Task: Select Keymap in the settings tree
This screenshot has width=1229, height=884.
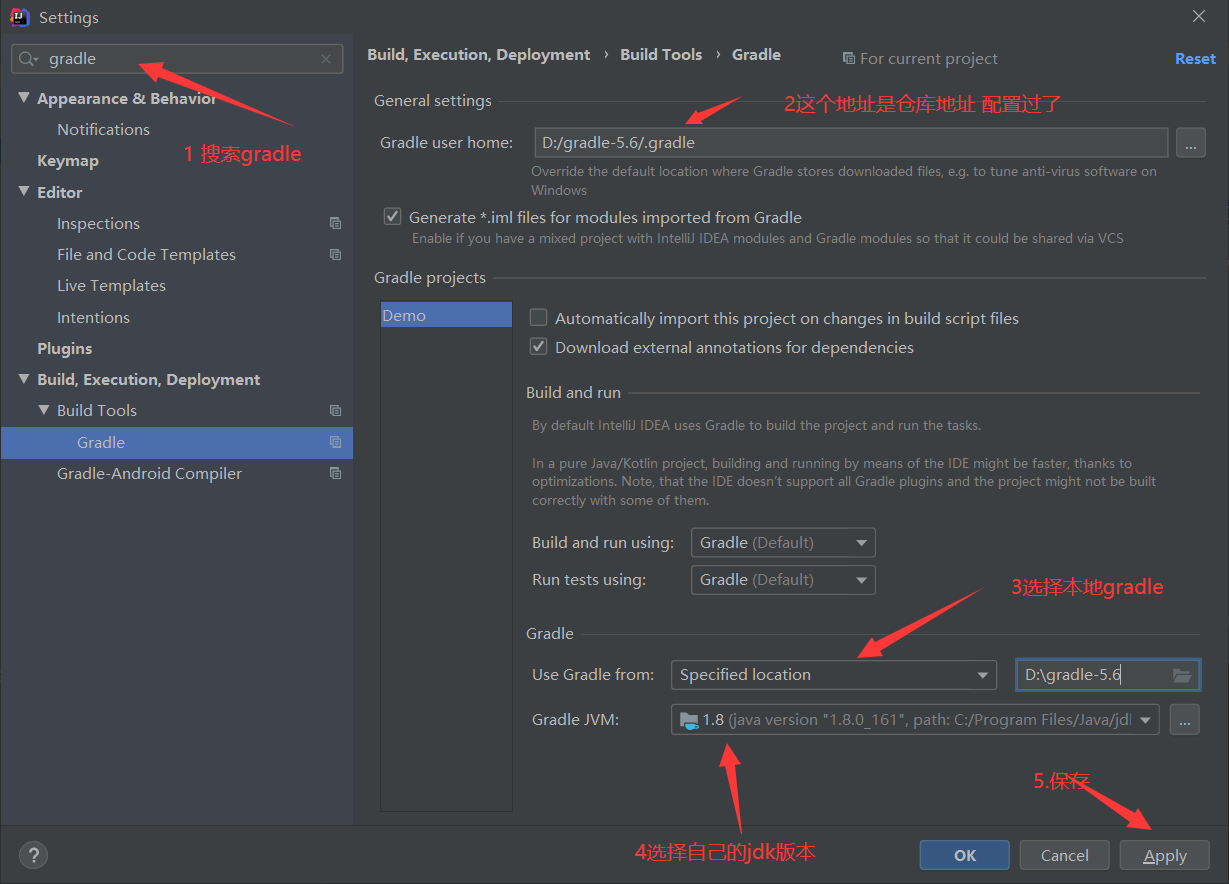Action: tap(68, 161)
